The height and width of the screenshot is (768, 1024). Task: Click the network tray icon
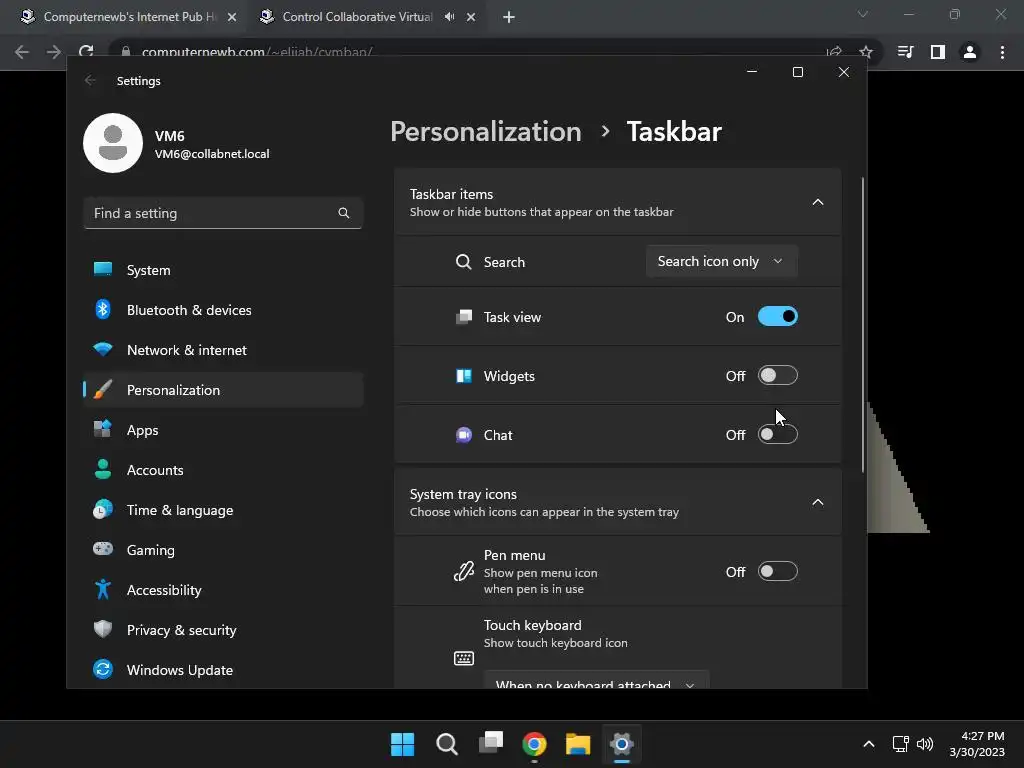pyautogui.click(x=901, y=744)
